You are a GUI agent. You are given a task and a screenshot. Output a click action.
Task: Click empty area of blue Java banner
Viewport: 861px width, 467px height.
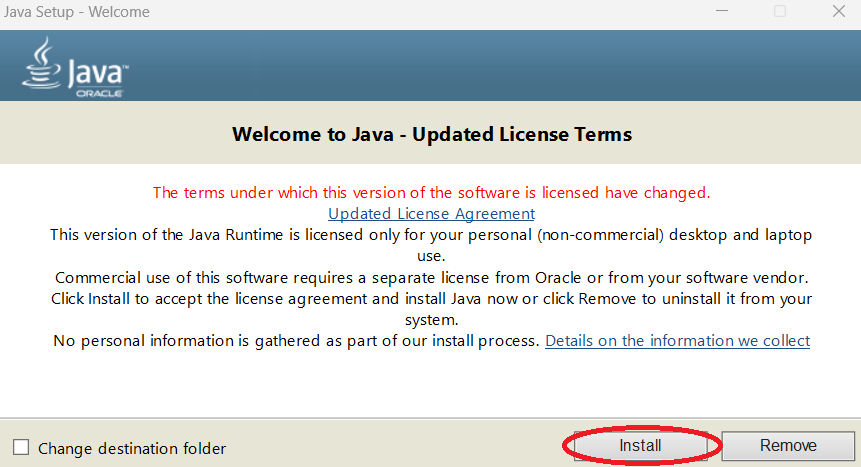point(500,65)
